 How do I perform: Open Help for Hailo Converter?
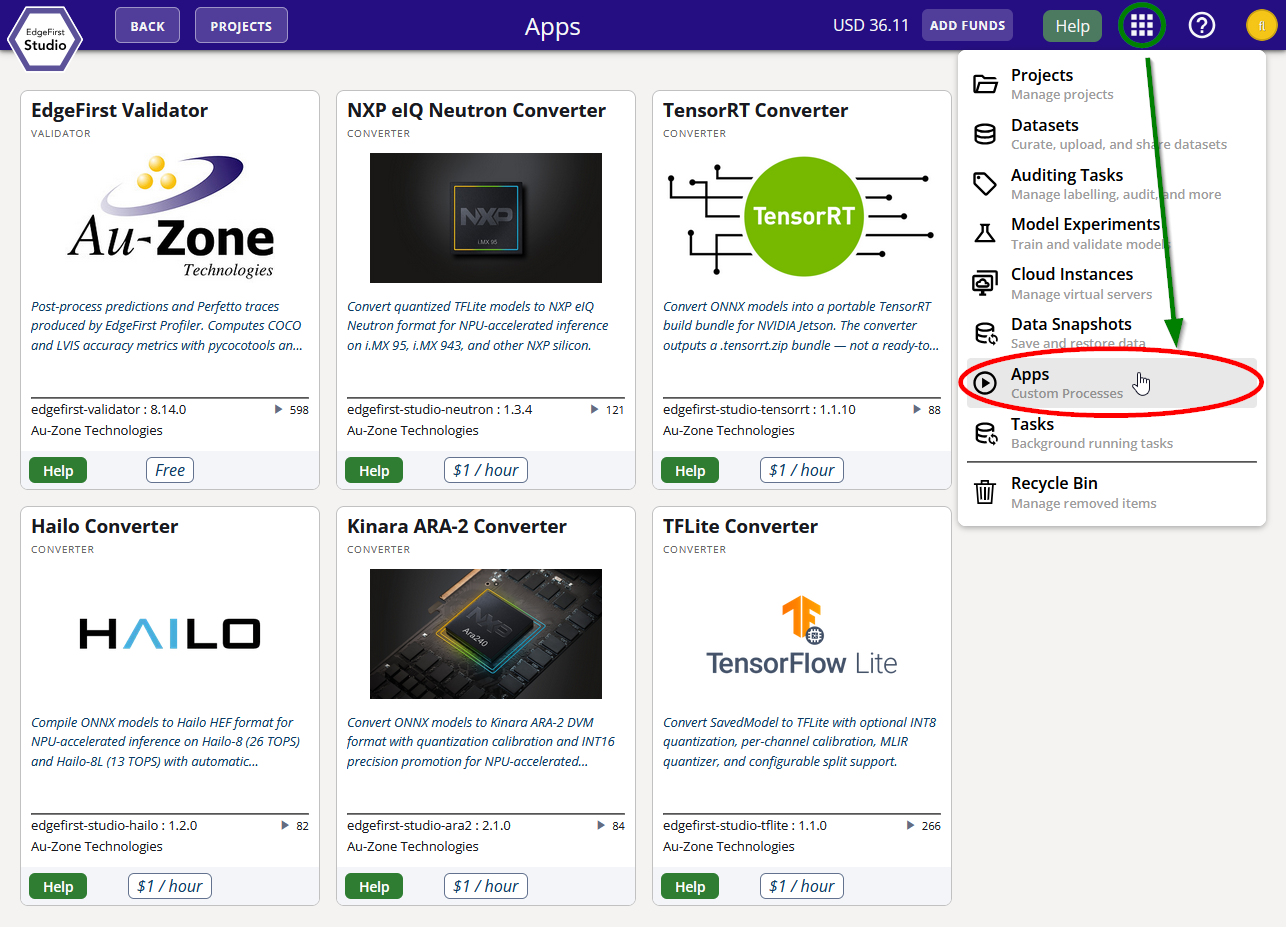pos(58,886)
